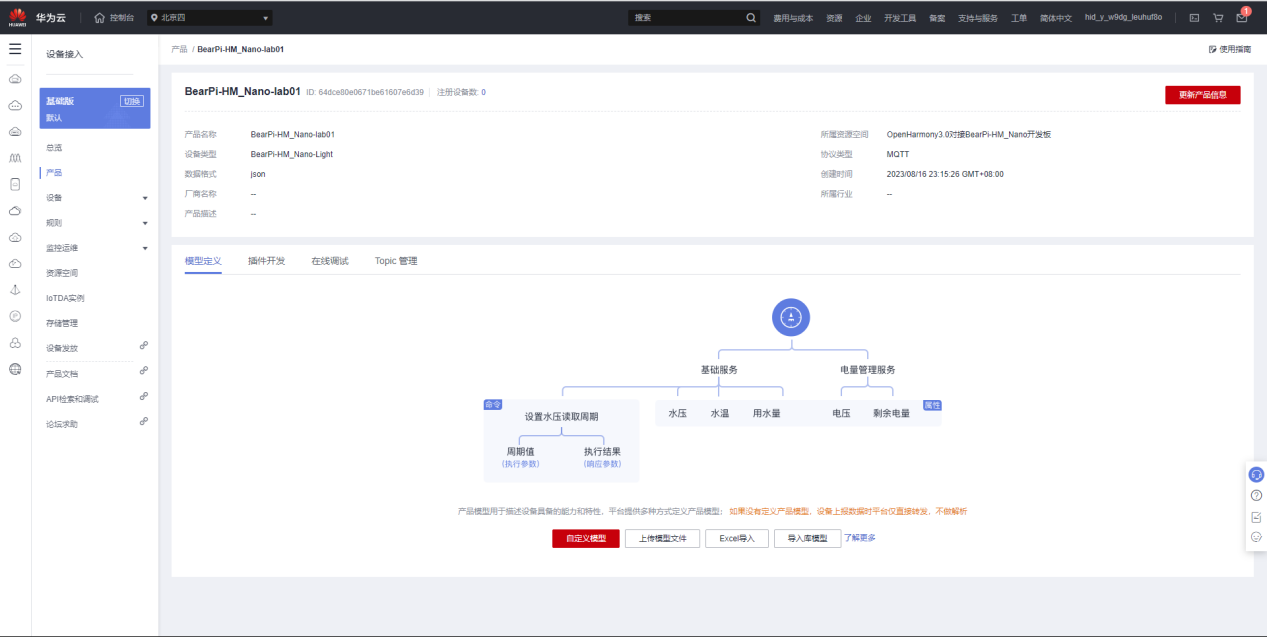Image resolution: width=1267 pixels, height=637 pixels.
Task: Open the 简体中文 language menu
Action: (x=1055, y=18)
